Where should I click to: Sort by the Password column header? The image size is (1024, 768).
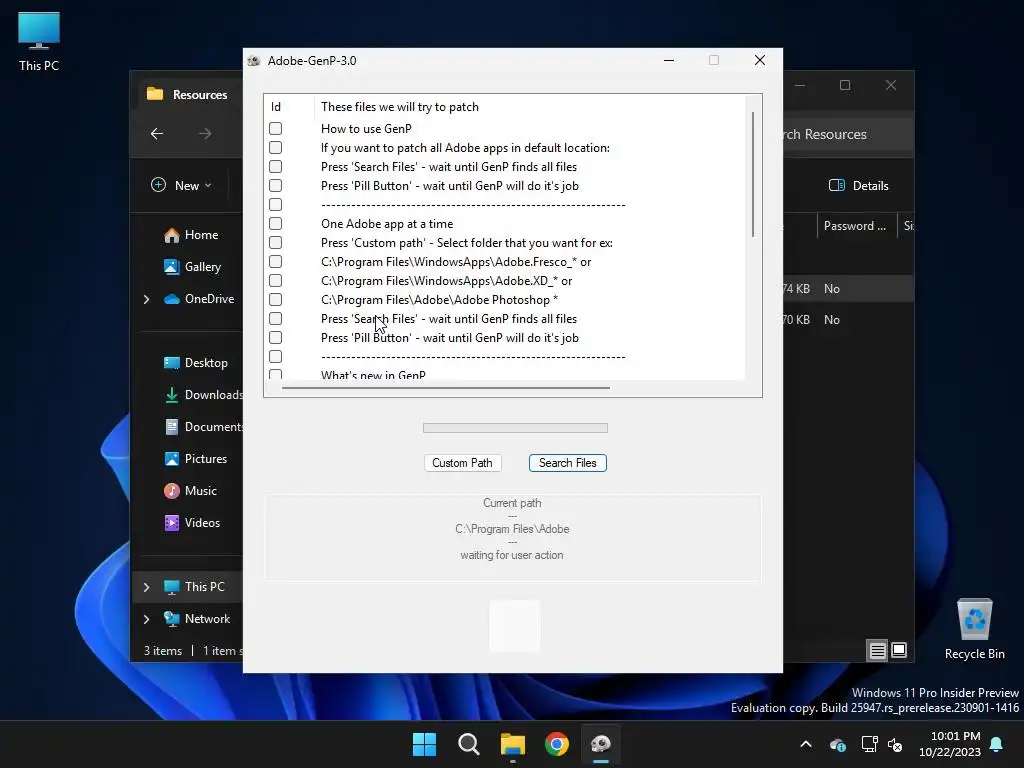tap(855, 226)
